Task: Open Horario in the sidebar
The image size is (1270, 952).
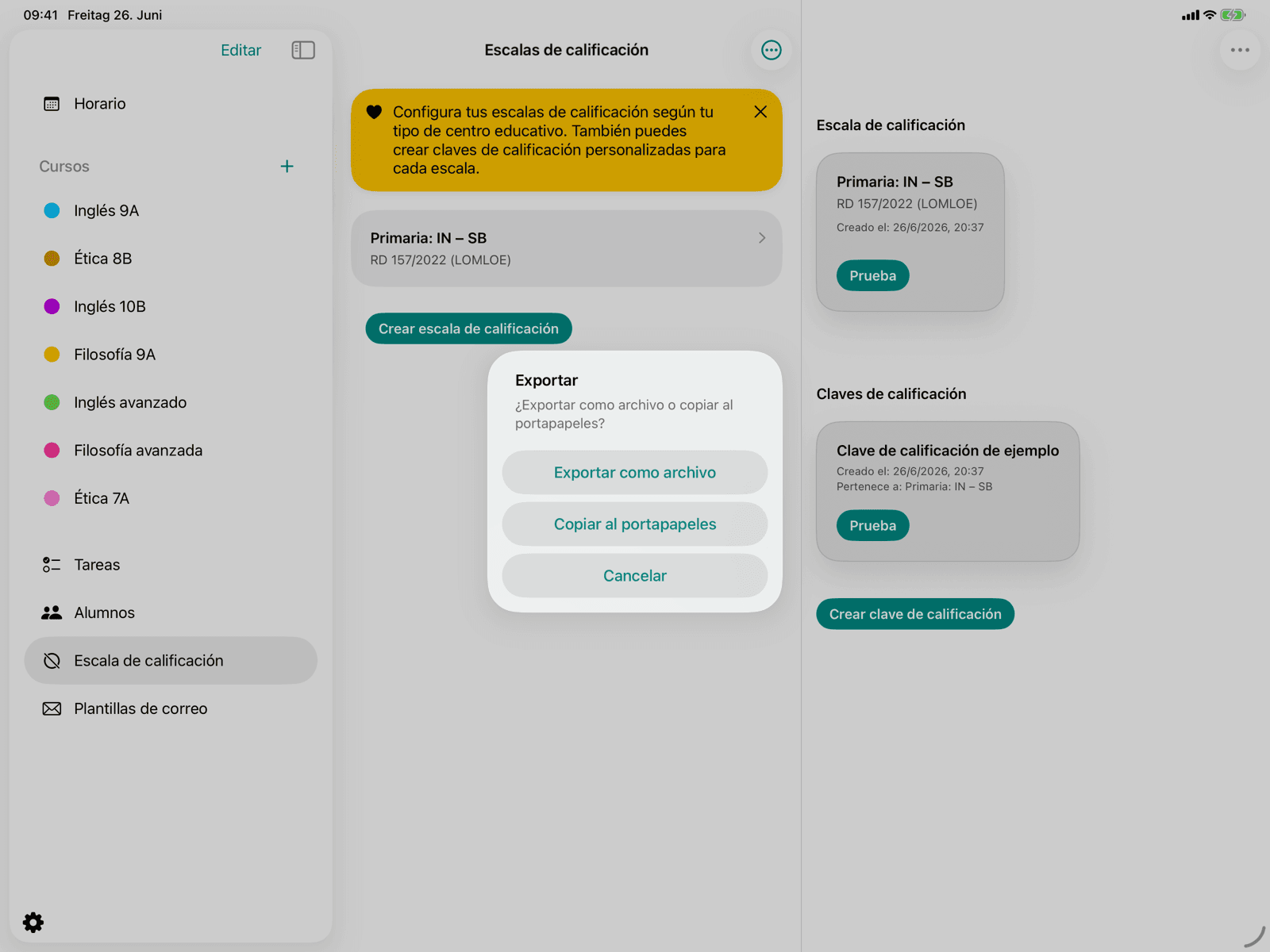Action: point(171,104)
